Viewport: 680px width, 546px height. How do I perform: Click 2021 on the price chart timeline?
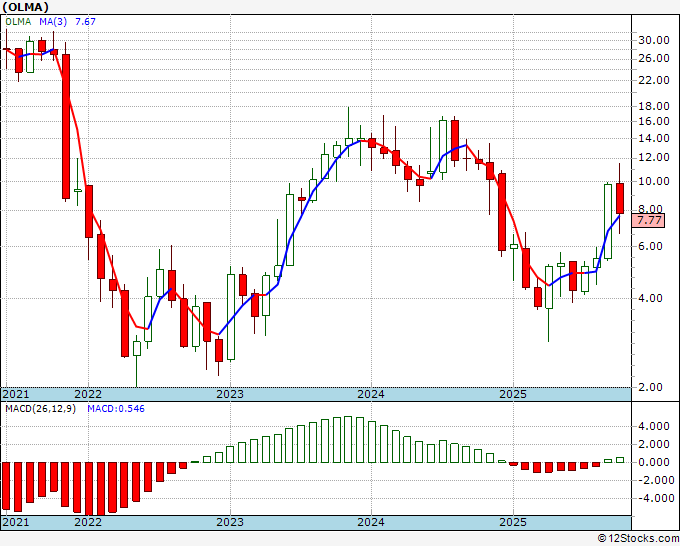point(16,394)
